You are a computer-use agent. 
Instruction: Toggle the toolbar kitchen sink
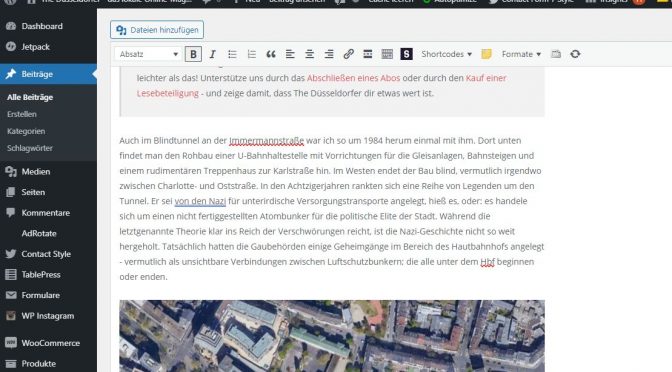pyautogui.click(x=387, y=54)
